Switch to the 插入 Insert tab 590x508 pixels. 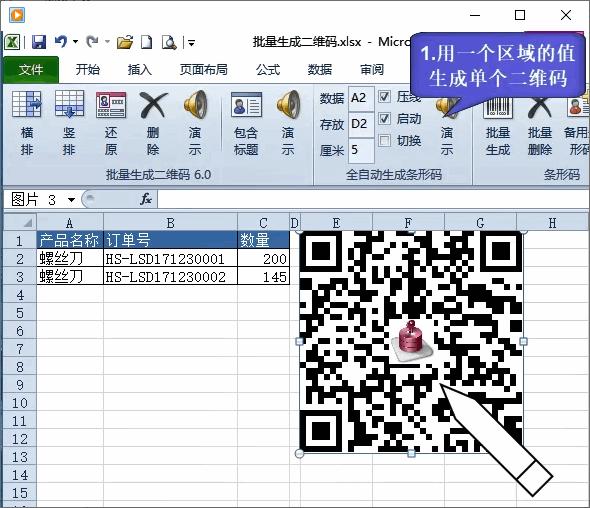pyautogui.click(x=140, y=70)
